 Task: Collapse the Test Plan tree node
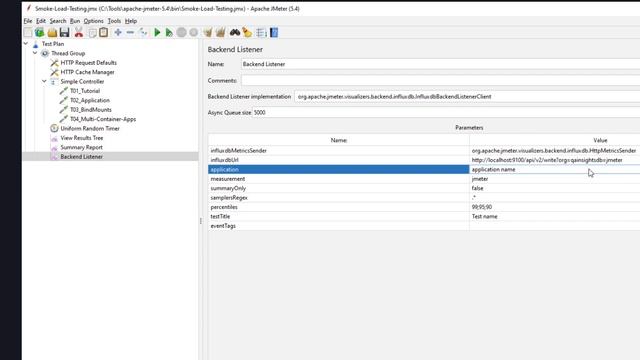click(x=26, y=43)
